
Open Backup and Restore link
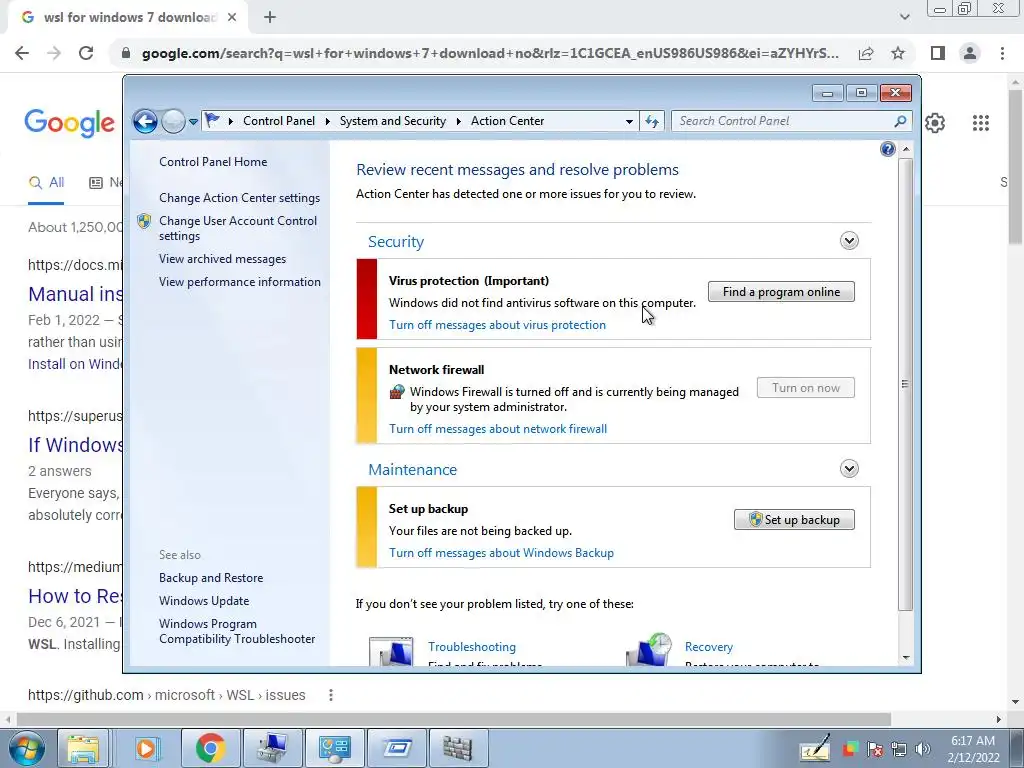pyautogui.click(x=211, y=578)
